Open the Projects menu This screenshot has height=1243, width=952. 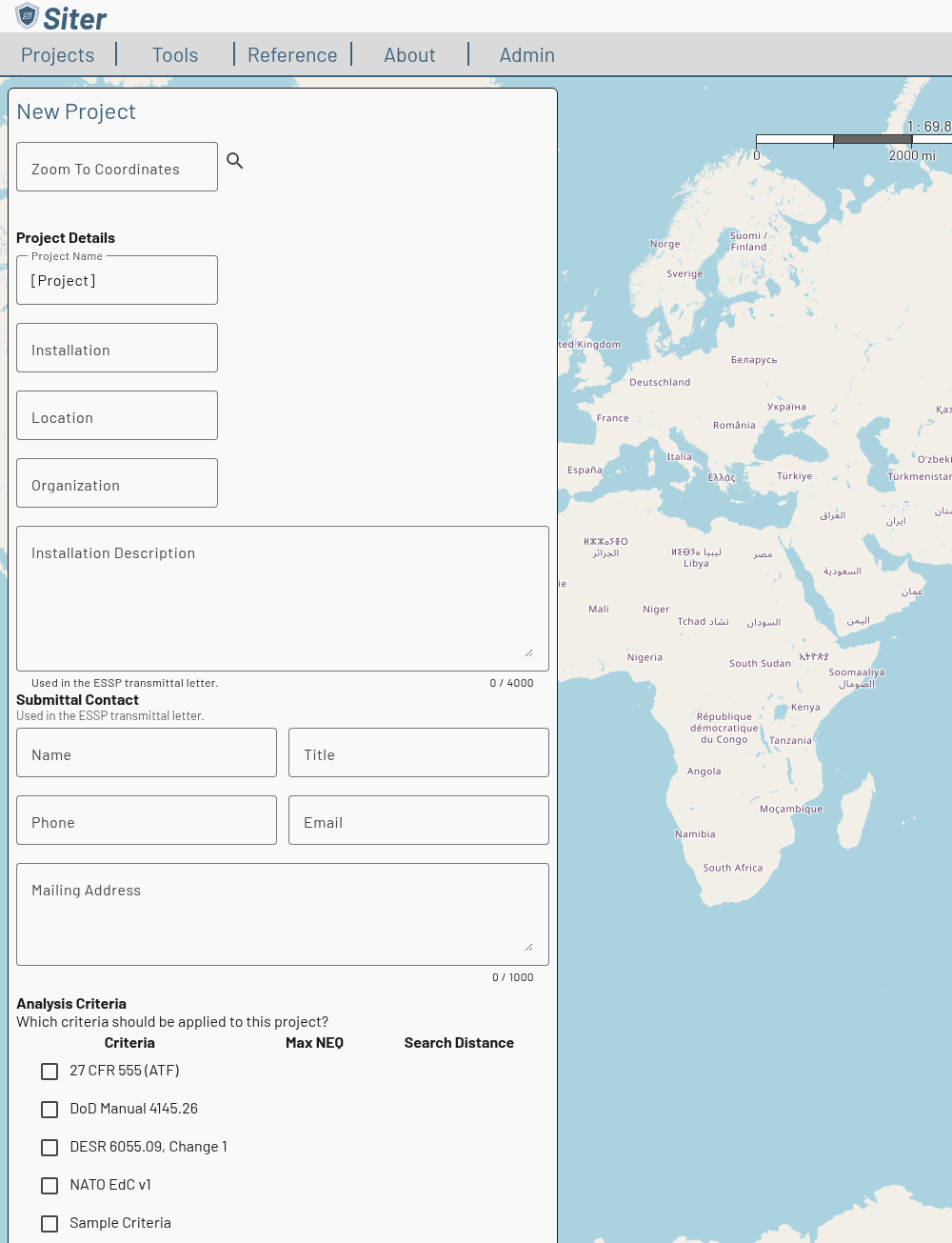[58, 55]
